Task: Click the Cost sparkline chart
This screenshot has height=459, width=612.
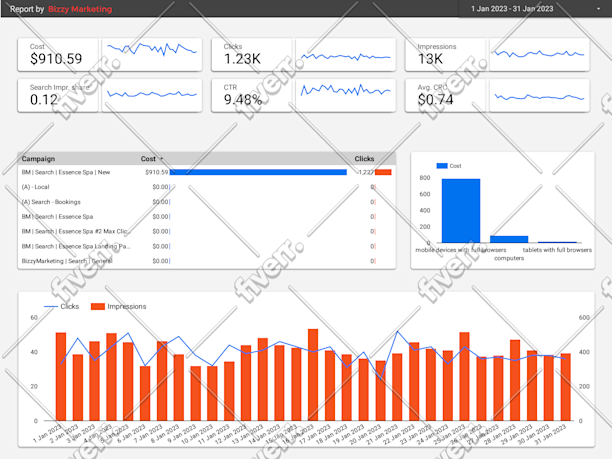Action: (x=152, y=55)
